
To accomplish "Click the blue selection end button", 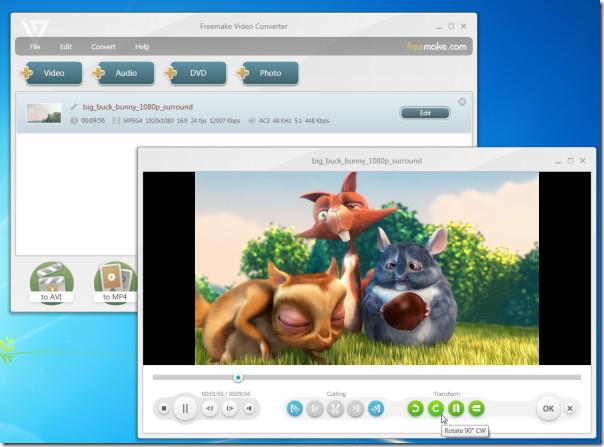I will pyautogui.click(x=376, y=408).
